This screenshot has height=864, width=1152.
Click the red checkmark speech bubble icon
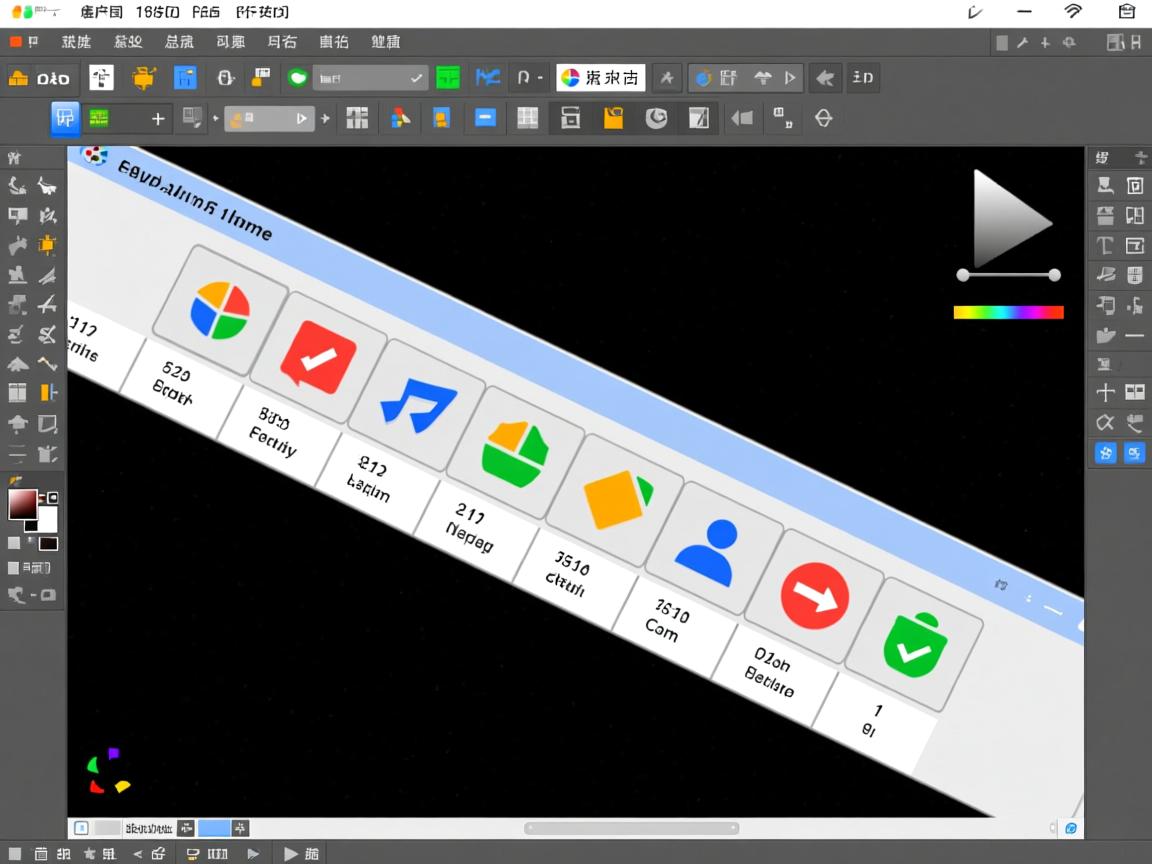(318, 358)
